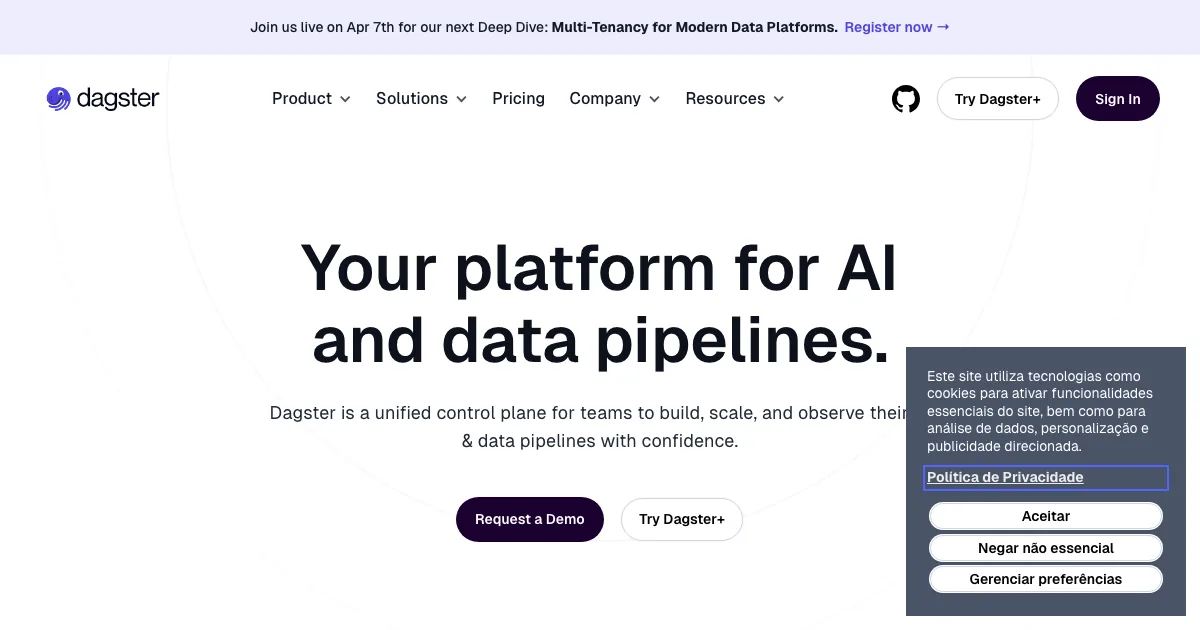Select the Resources menu label
The height and width of the screenshot is (630, 1200).
pyautogui.click(x=725, y=99)
